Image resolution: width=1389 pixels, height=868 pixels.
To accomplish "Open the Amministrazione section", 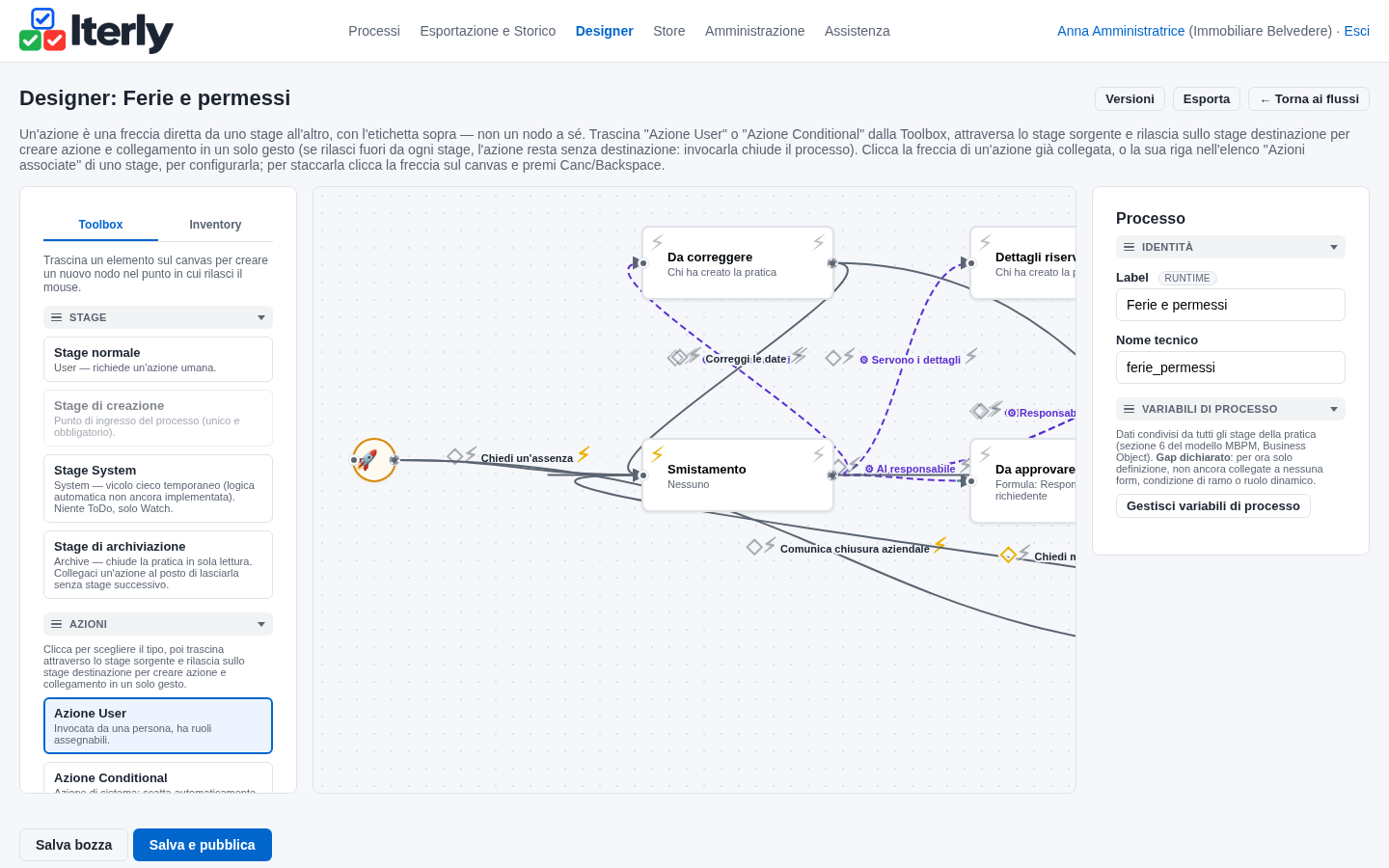I will pyautogui.click(x=754, y=31).
